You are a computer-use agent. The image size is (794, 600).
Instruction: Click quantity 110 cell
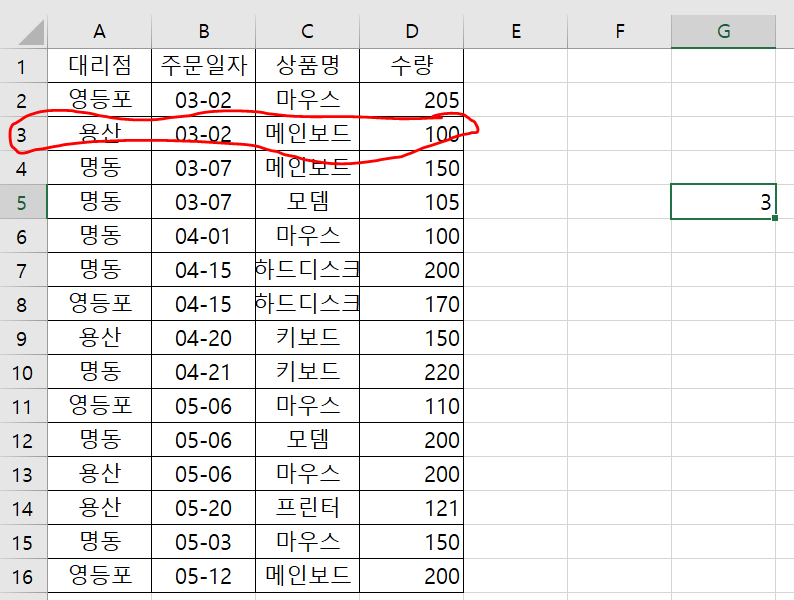(412, 406)
